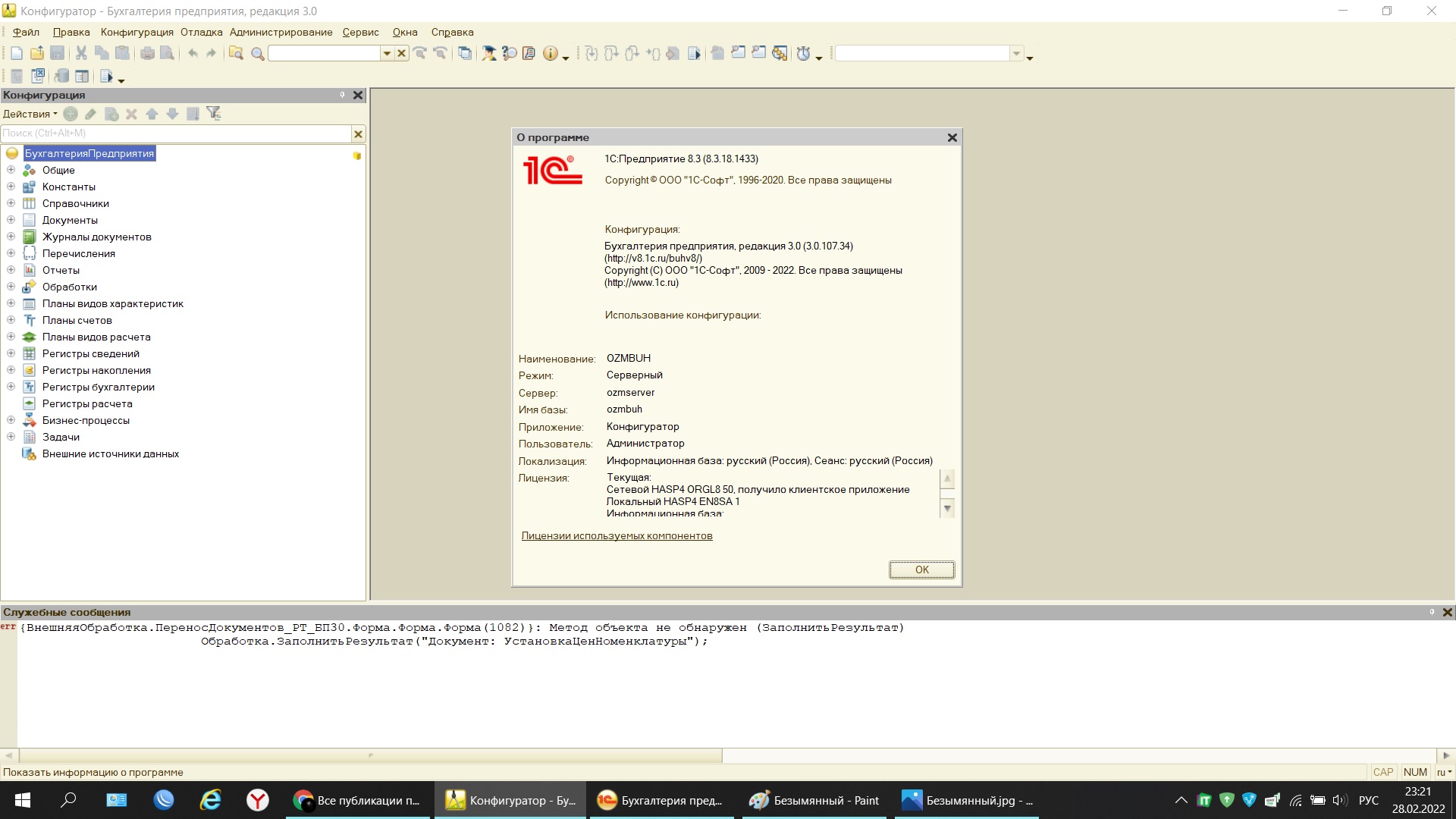Image resolution: width=1456 pixels, height=819 pixels.
Task: Clear the toolbar search field with X
Action: tap(402, 53)
